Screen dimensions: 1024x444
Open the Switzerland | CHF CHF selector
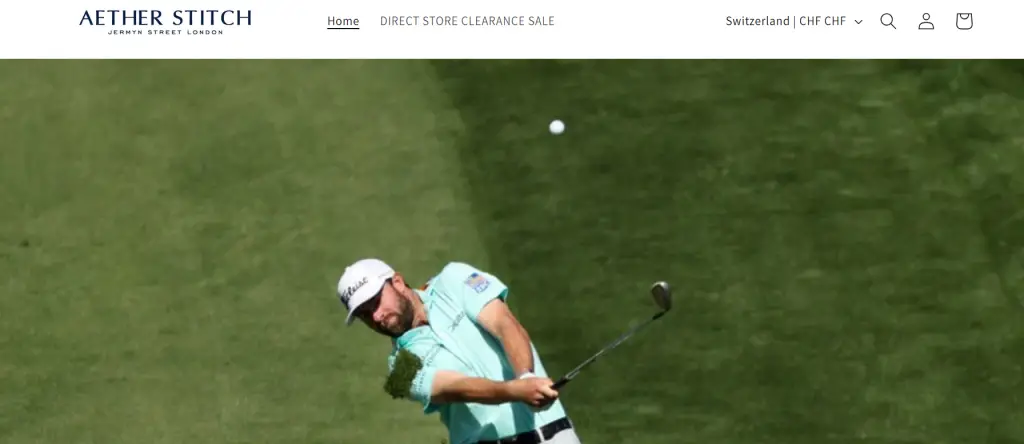pyautogui.click(x=793, y=21)
